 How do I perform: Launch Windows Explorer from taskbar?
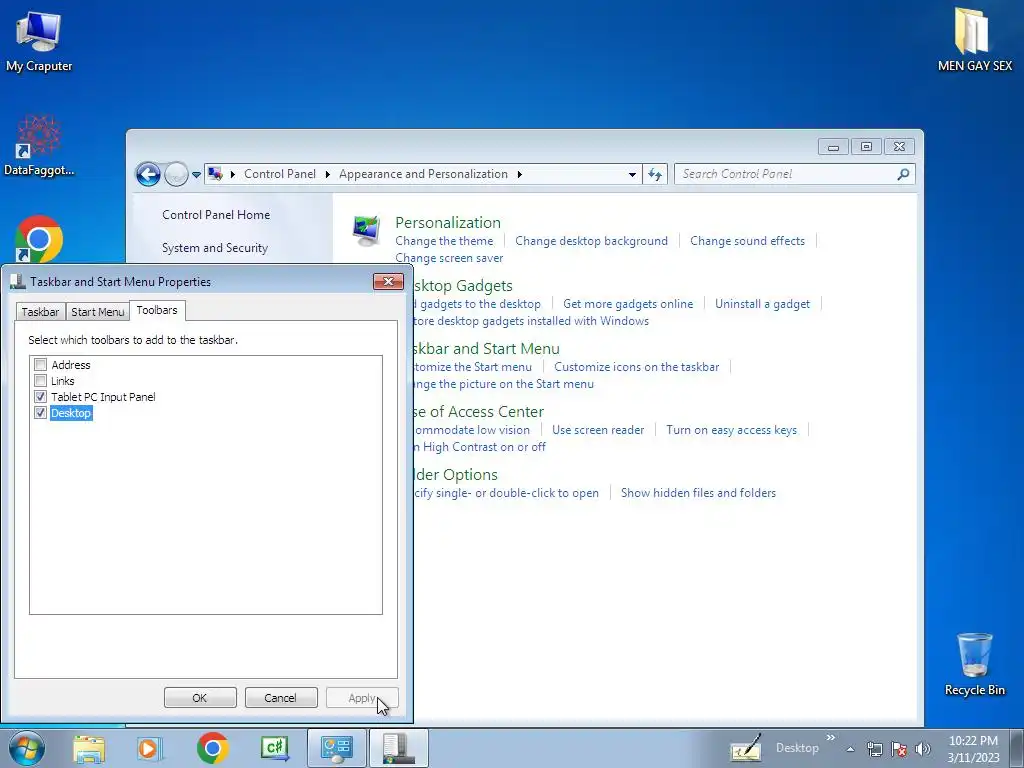click(89, 748)
